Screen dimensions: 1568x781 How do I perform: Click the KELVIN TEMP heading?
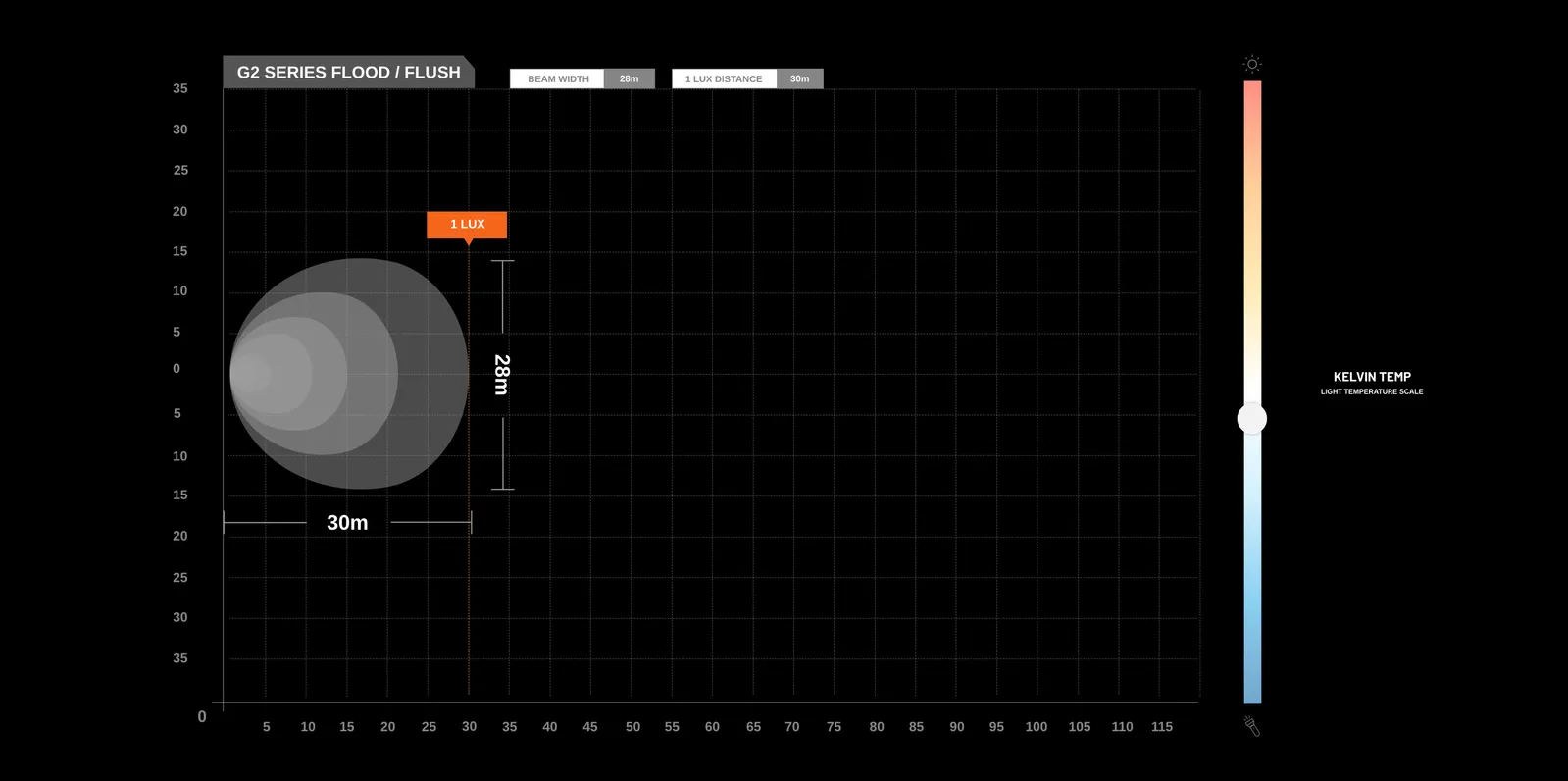pos(1371,377)
